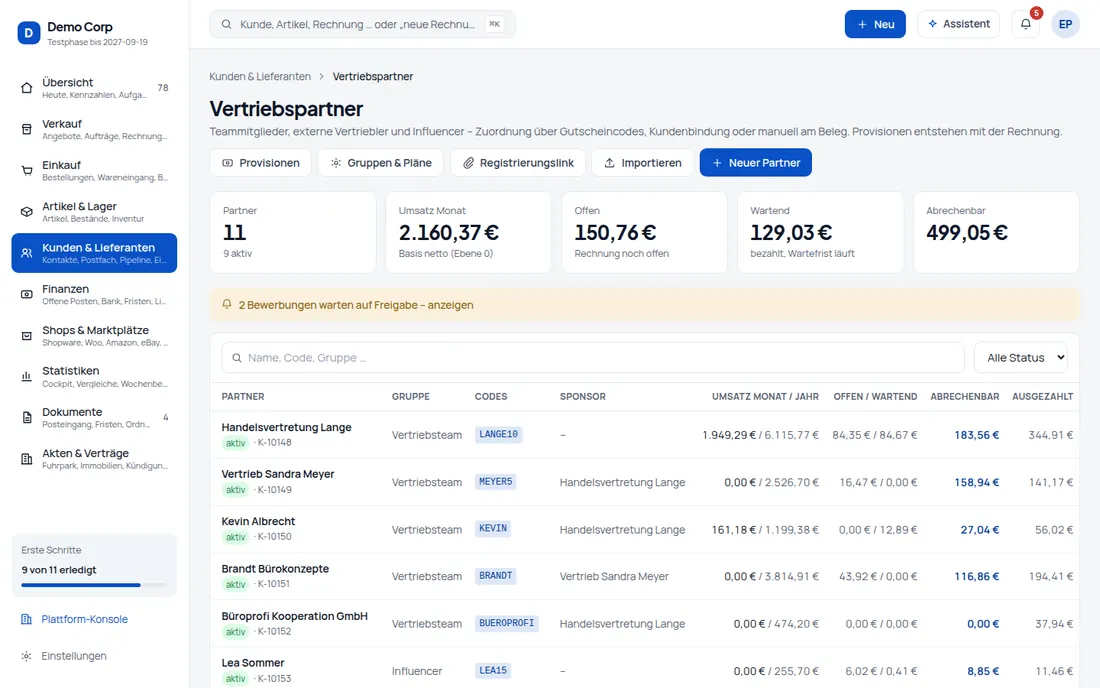
Task: Click the magnifier icon in partner search
Action: (x=237, y=358)
